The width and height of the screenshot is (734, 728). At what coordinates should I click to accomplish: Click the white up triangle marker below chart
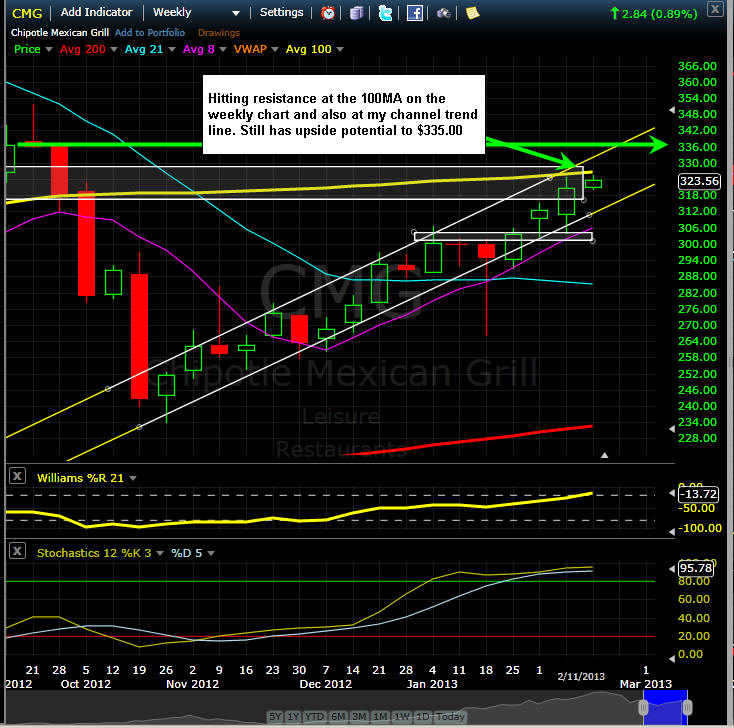click(x=604, y=455)
